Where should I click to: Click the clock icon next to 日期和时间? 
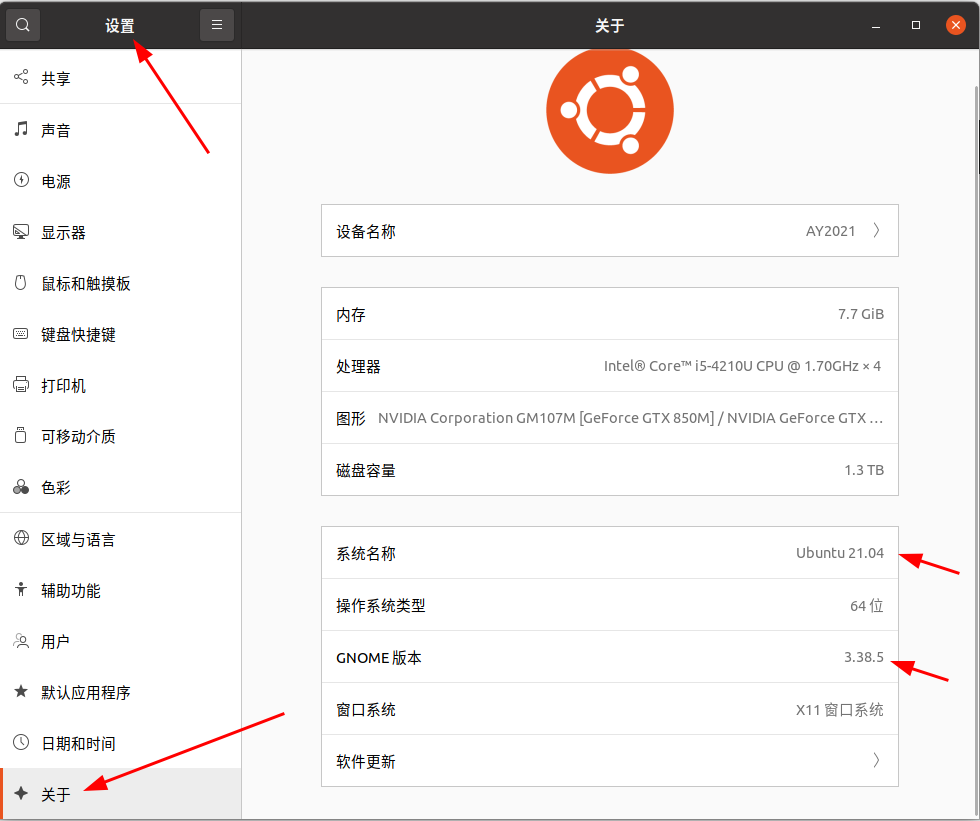coord(21,742)
